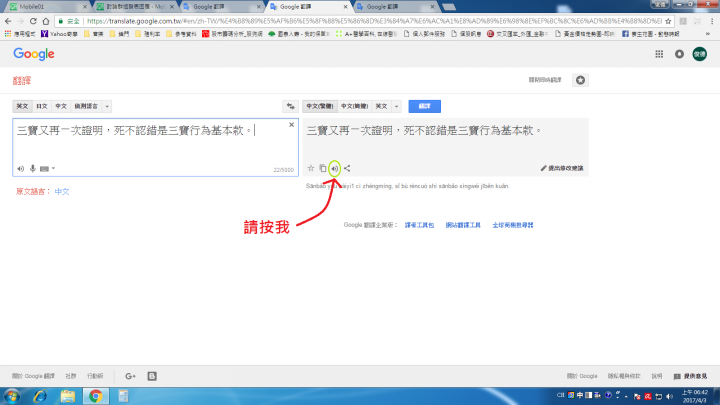Click the taskbar clock
Image resolution: width=720 pixels, height=405 pixels.
[694, 396]
